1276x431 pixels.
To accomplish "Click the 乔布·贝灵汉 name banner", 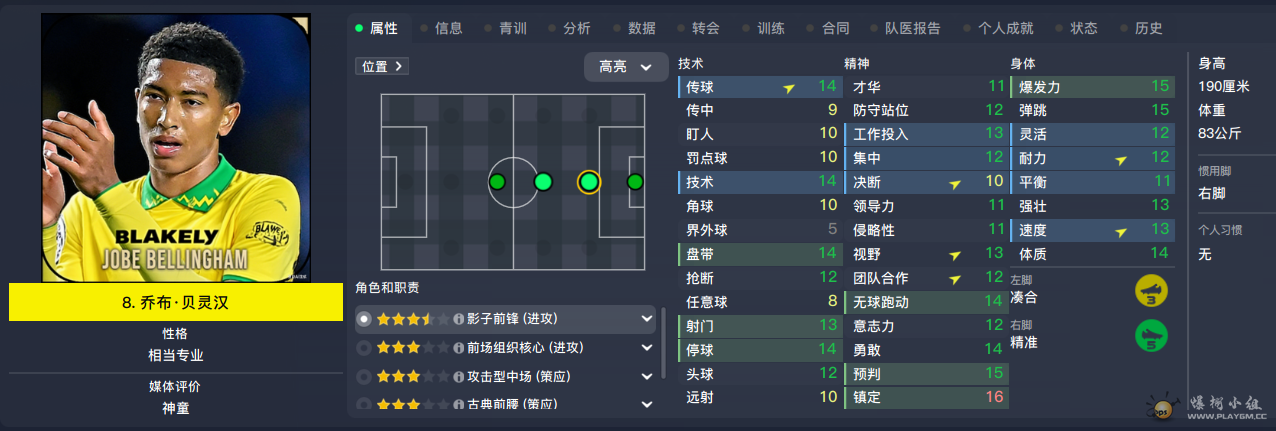I will [x=176, y=303].
